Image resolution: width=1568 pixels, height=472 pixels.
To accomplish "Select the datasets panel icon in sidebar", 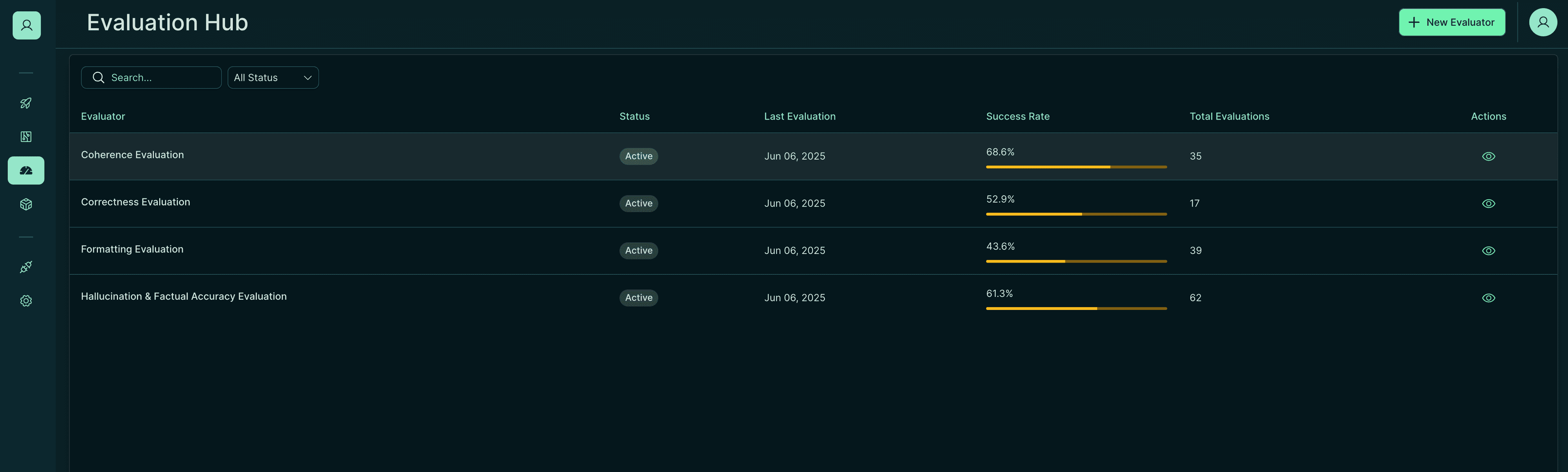I will pos(26,136).
